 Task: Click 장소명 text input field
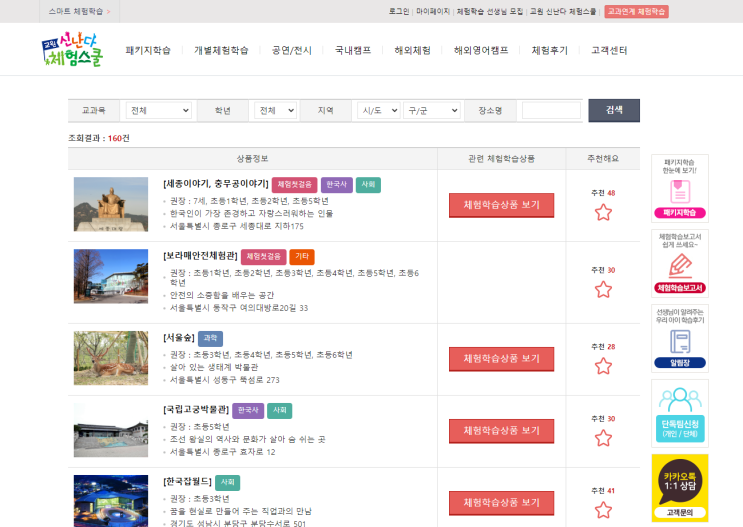(x=551, y=110)
